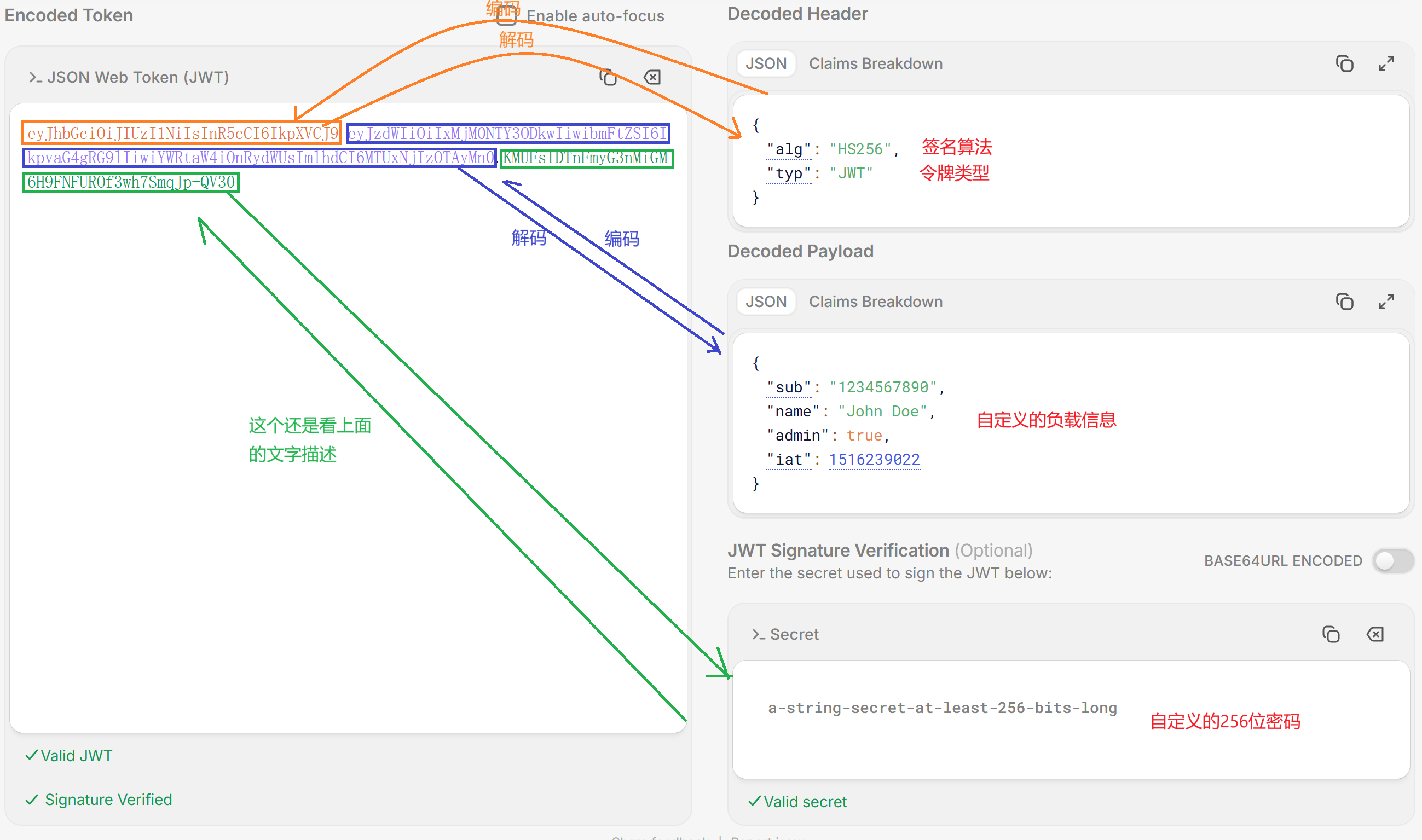Enable the auto-focus checkbox
1422x840 pixels.
[506, 17]
